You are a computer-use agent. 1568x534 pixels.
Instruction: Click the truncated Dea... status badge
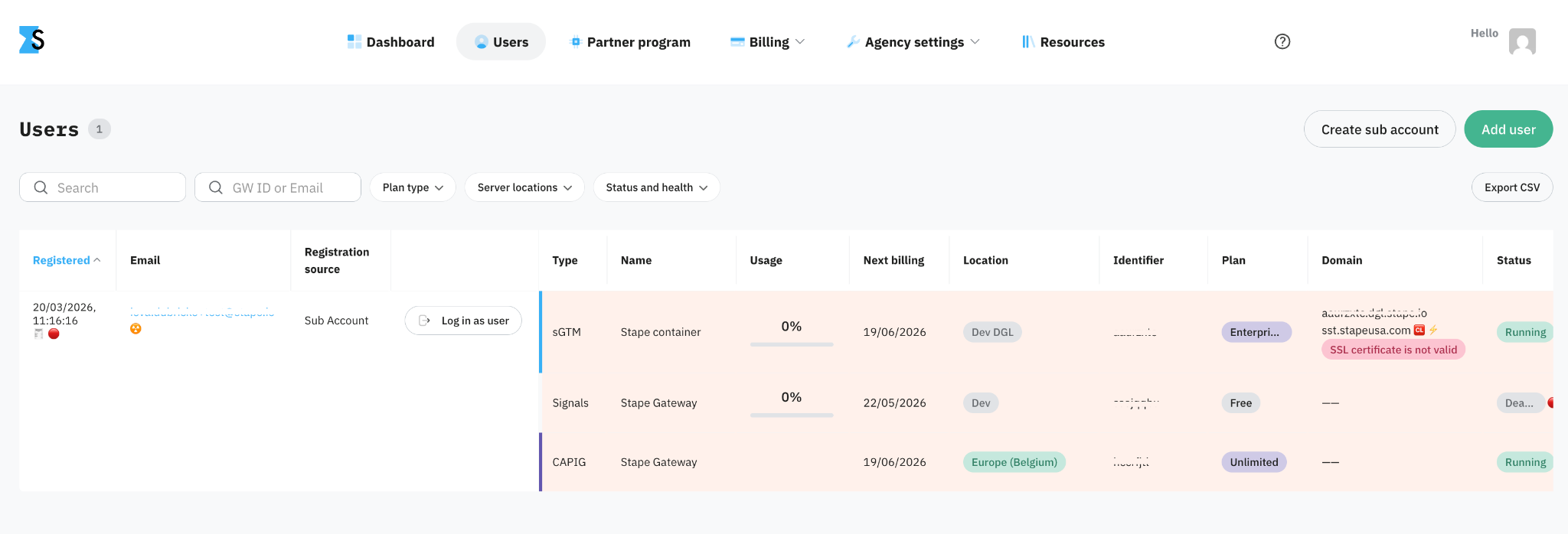pos(1520,403)
